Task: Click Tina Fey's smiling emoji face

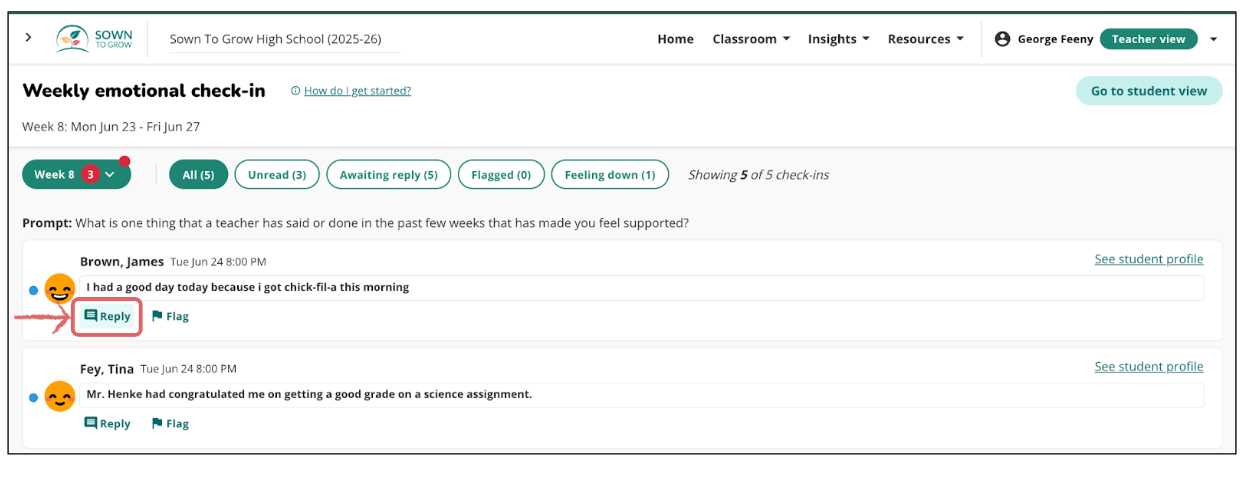Action: (x=60, y=397)
